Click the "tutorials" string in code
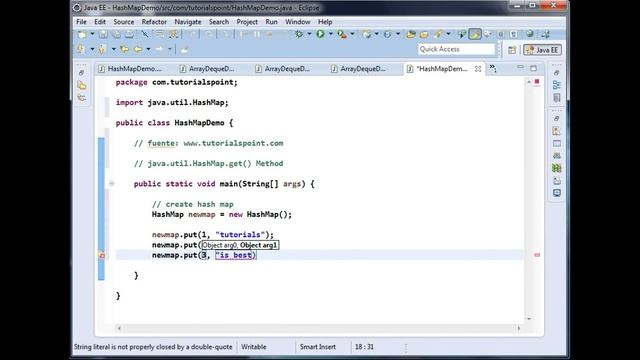Viewport: 640px width, 360px height. pos(240,235)
